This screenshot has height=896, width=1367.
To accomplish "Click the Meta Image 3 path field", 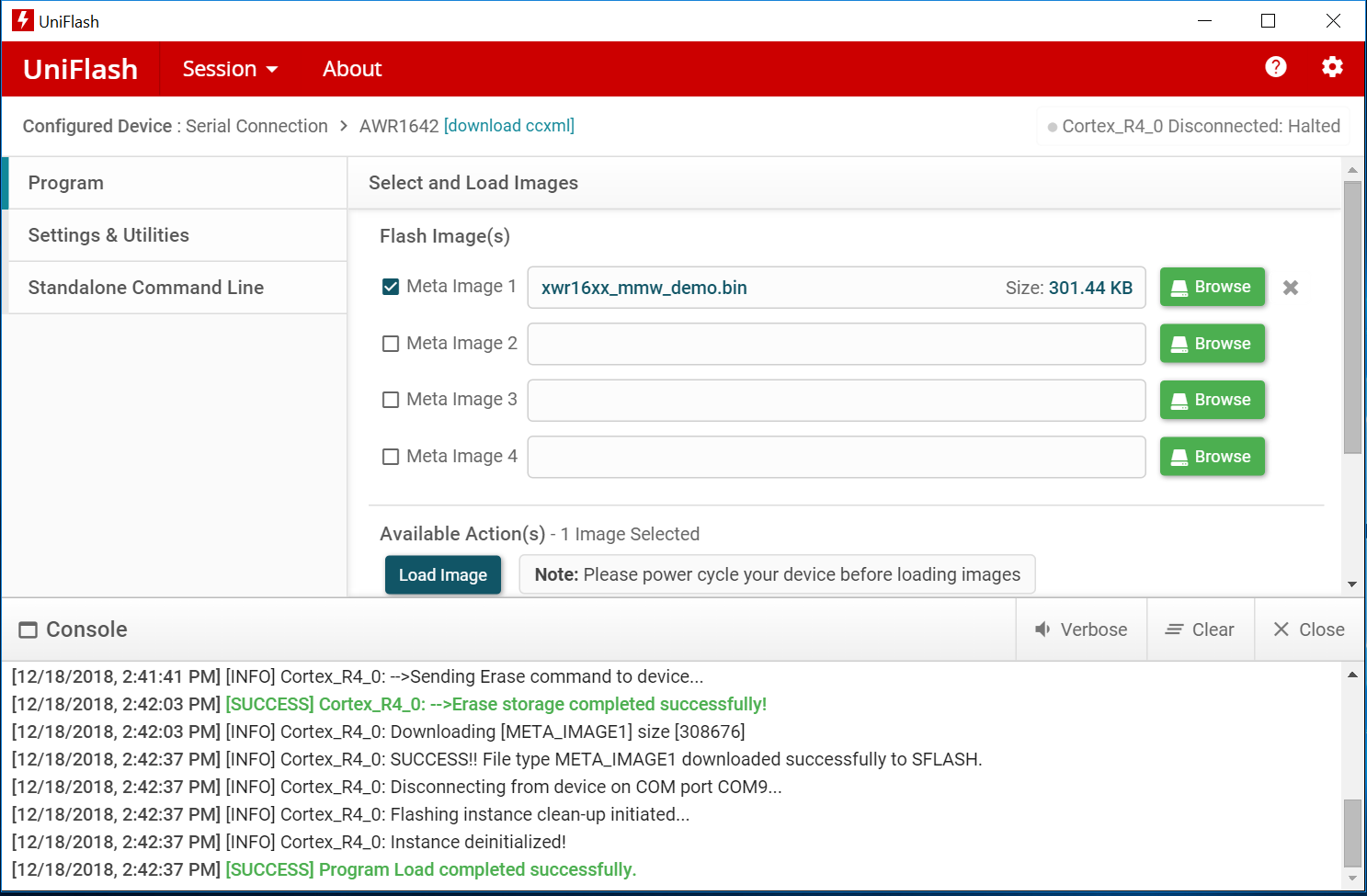I will click(x=837, y=401).
